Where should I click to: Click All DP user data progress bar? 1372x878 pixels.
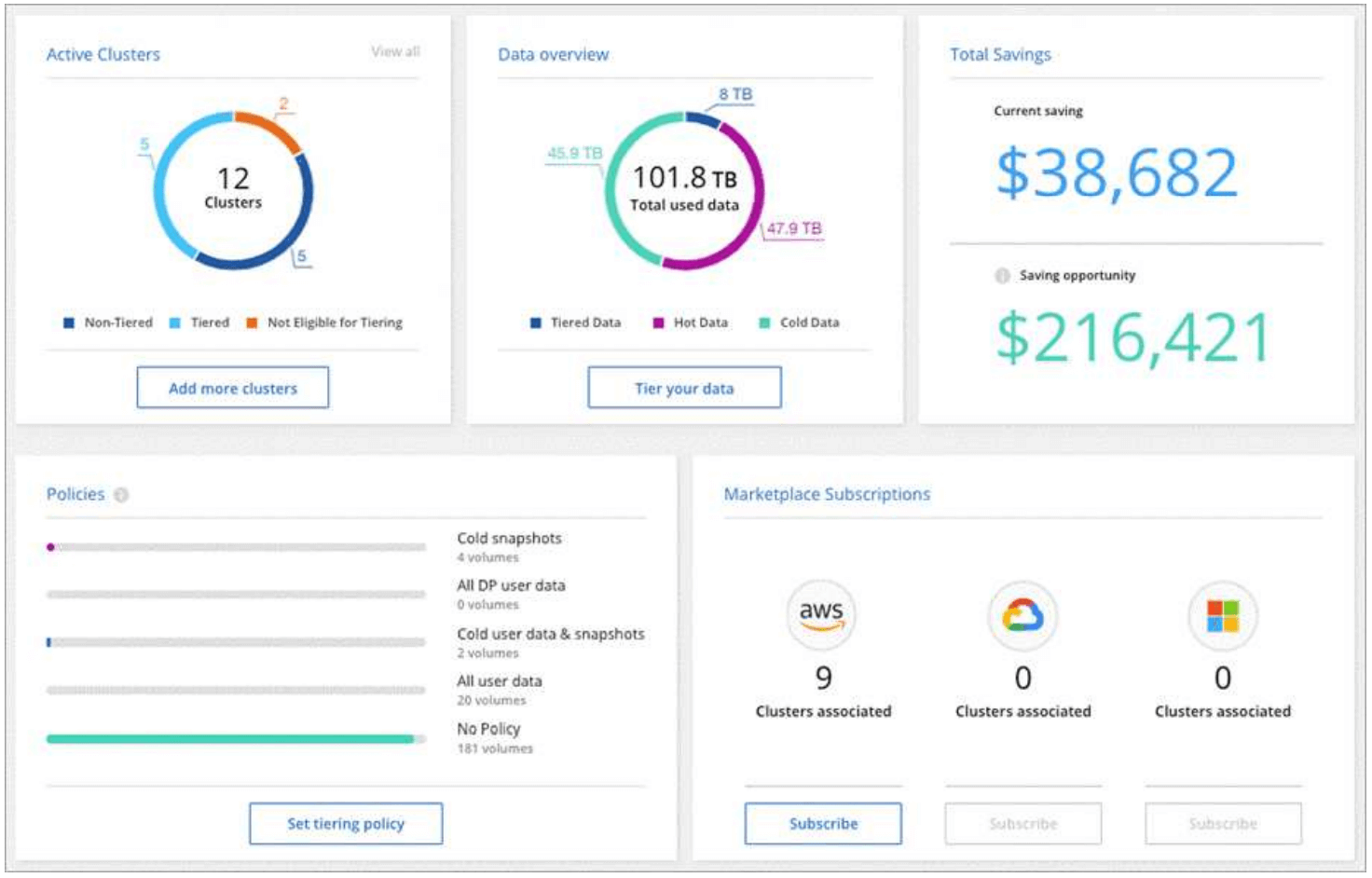coord(236,594)
